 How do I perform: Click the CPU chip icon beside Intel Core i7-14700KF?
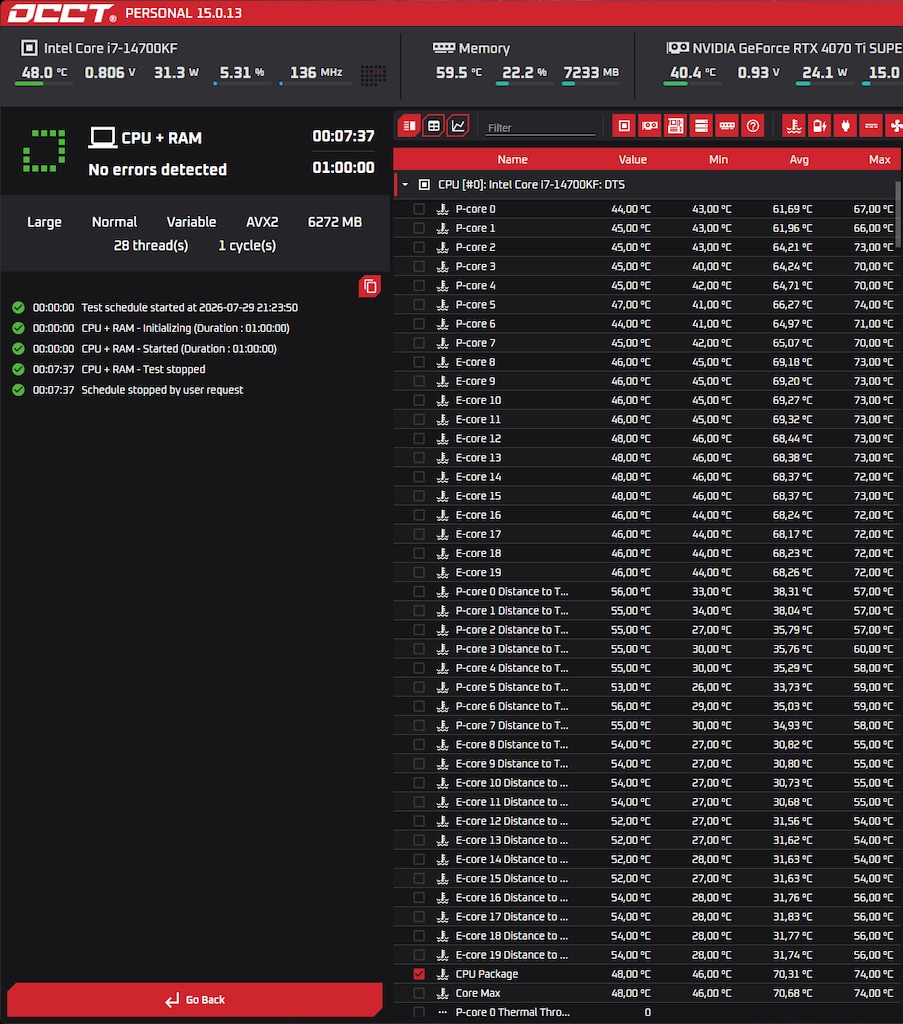coord(29,48)
